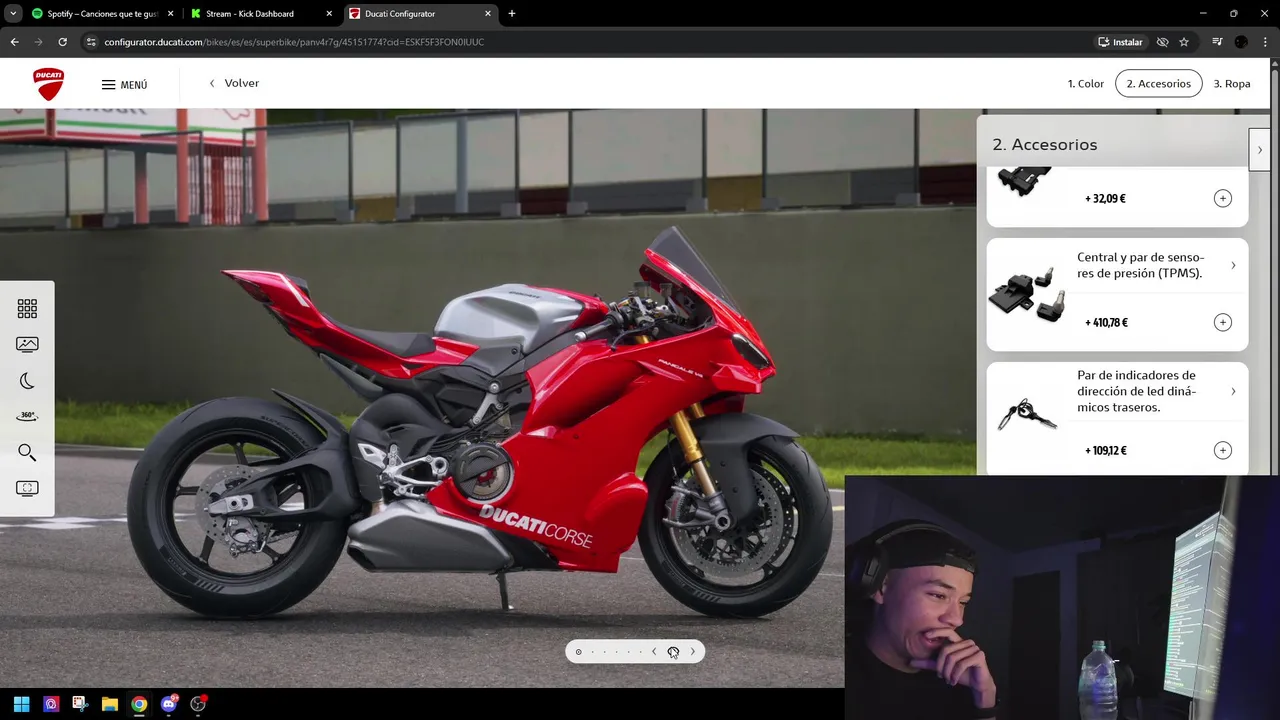The image size is (1280, 720).
Task: Open the Windows Start menu
Action: click(x=21, y=704)
